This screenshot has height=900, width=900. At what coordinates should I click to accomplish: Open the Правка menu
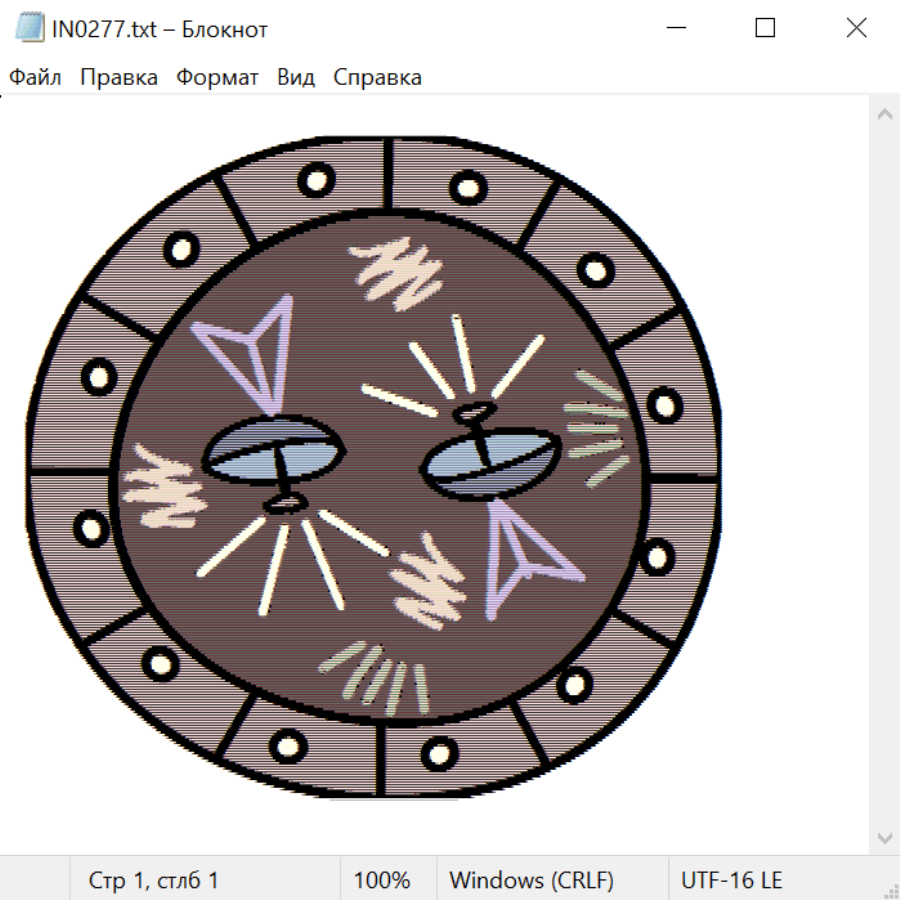119,78
